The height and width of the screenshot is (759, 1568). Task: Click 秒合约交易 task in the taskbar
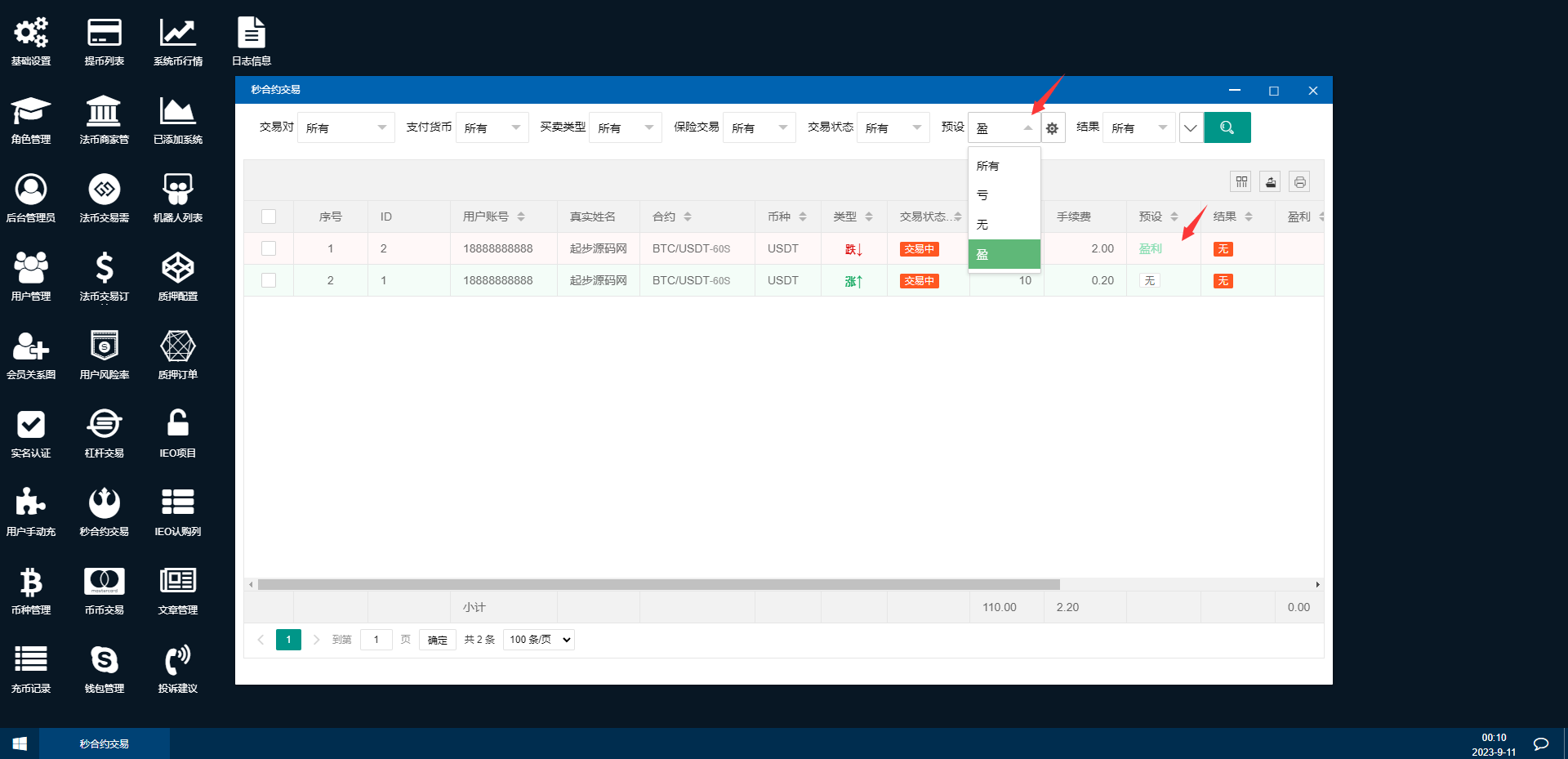coord(105,743)
